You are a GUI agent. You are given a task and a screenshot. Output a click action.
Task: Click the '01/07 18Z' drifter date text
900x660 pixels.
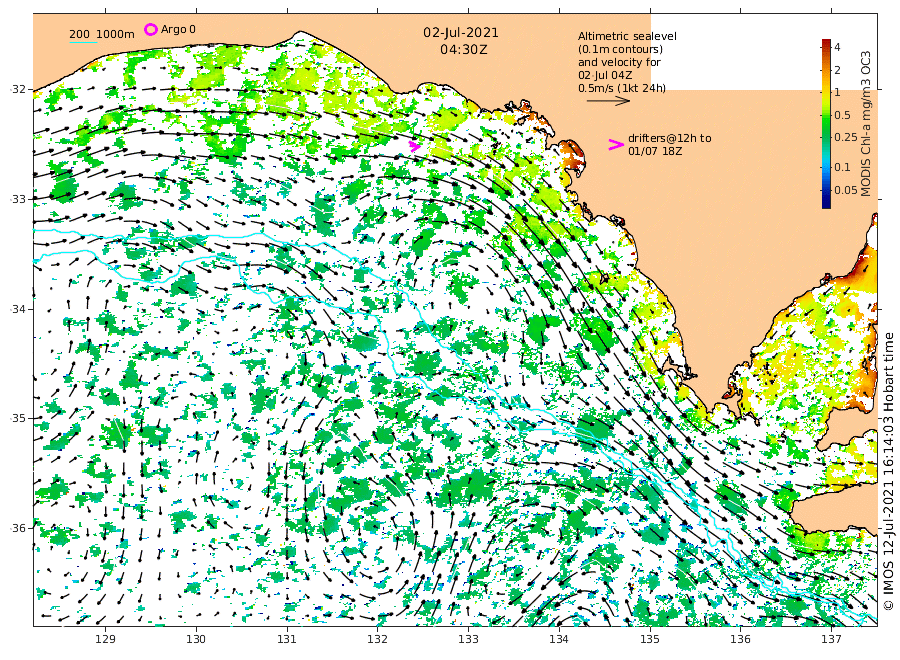[655, 151]
